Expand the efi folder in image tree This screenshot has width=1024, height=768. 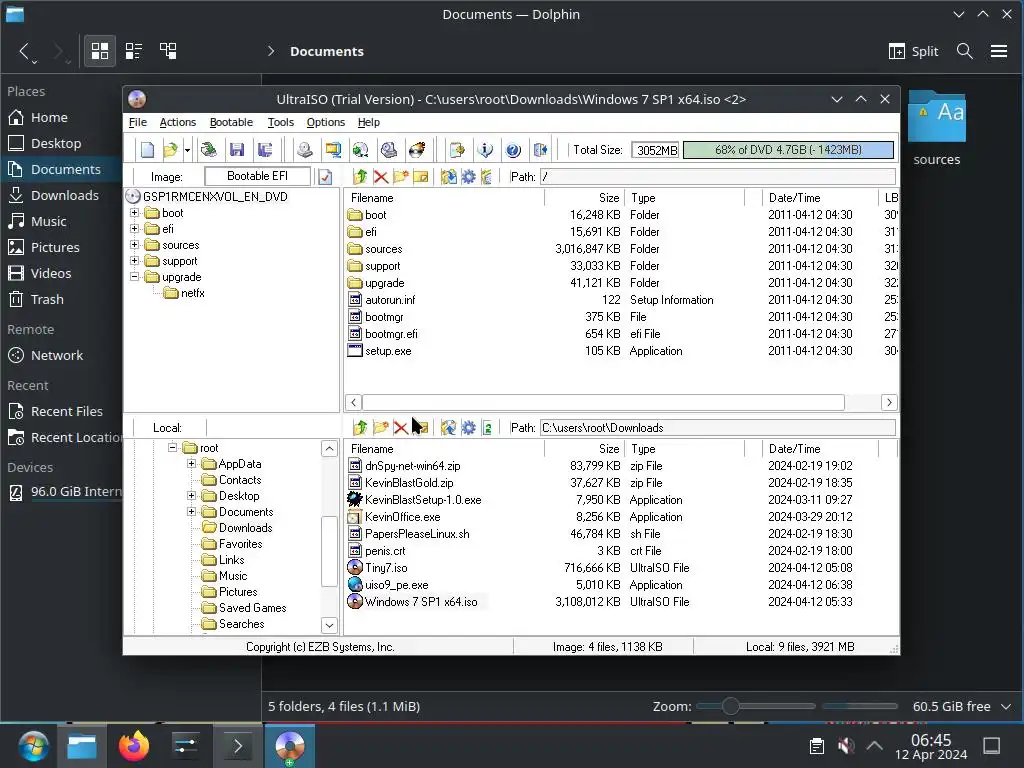(x=135, y=229)
